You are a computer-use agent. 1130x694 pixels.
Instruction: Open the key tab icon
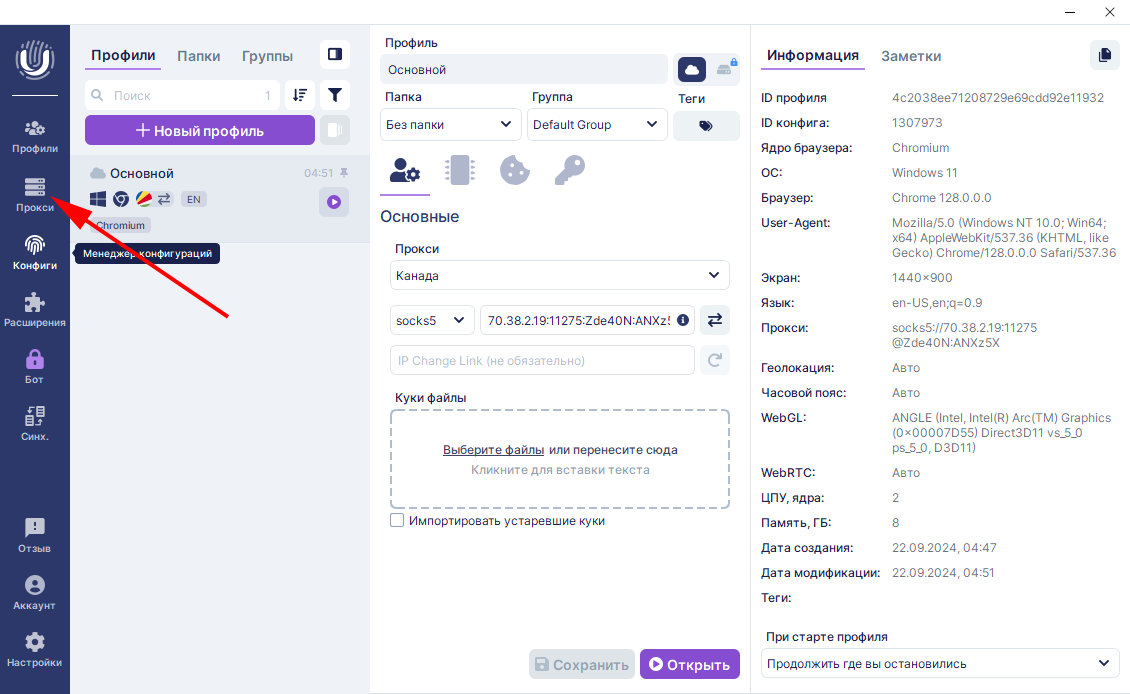(569, 170)
